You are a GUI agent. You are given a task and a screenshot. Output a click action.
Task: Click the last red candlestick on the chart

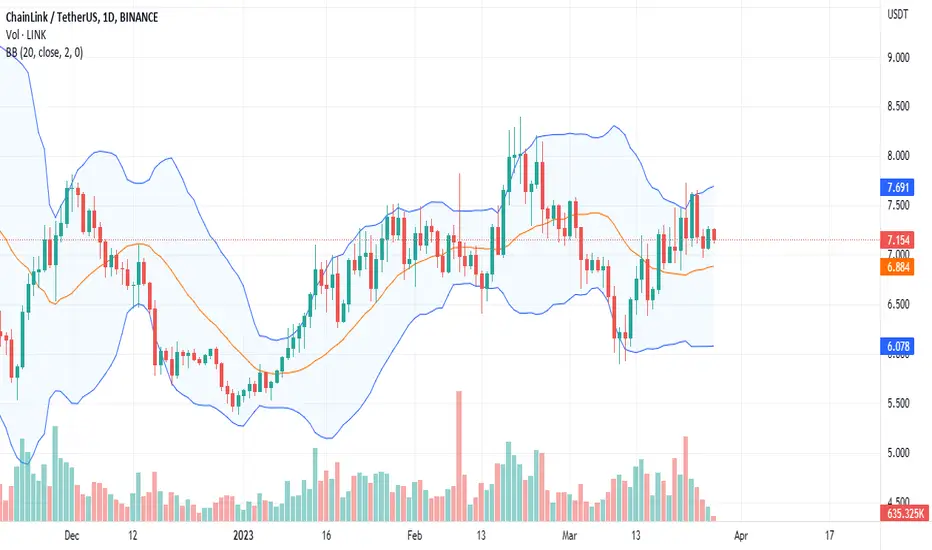point(713,234)
